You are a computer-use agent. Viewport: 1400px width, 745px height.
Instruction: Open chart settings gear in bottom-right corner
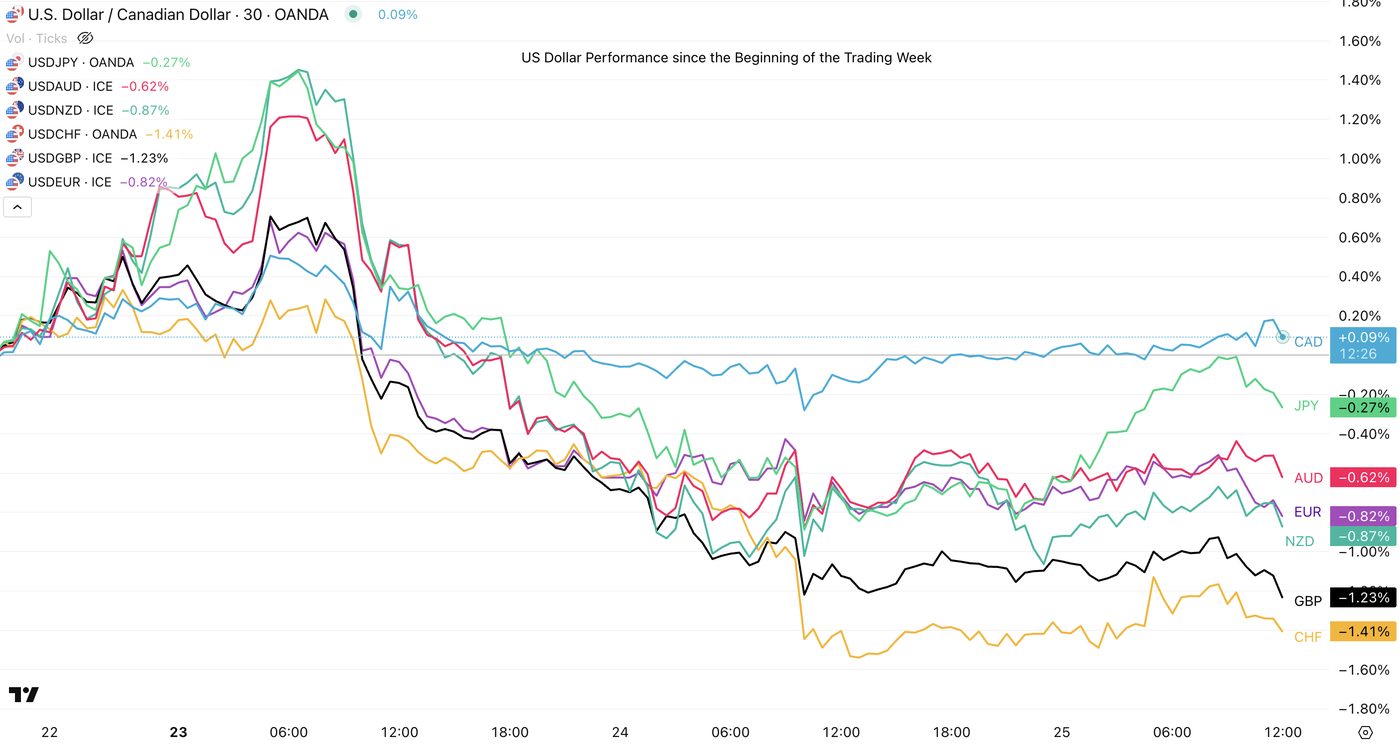[x=1365, y=732]
